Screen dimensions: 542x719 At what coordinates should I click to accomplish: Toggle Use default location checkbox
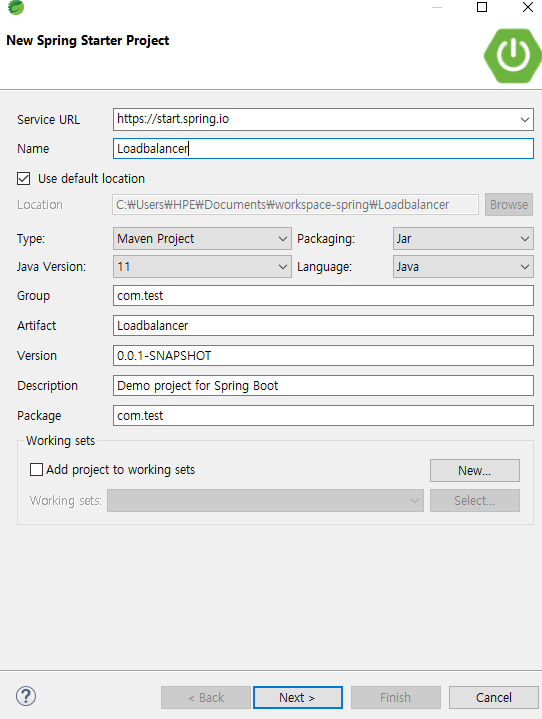[x=23, y=178]
